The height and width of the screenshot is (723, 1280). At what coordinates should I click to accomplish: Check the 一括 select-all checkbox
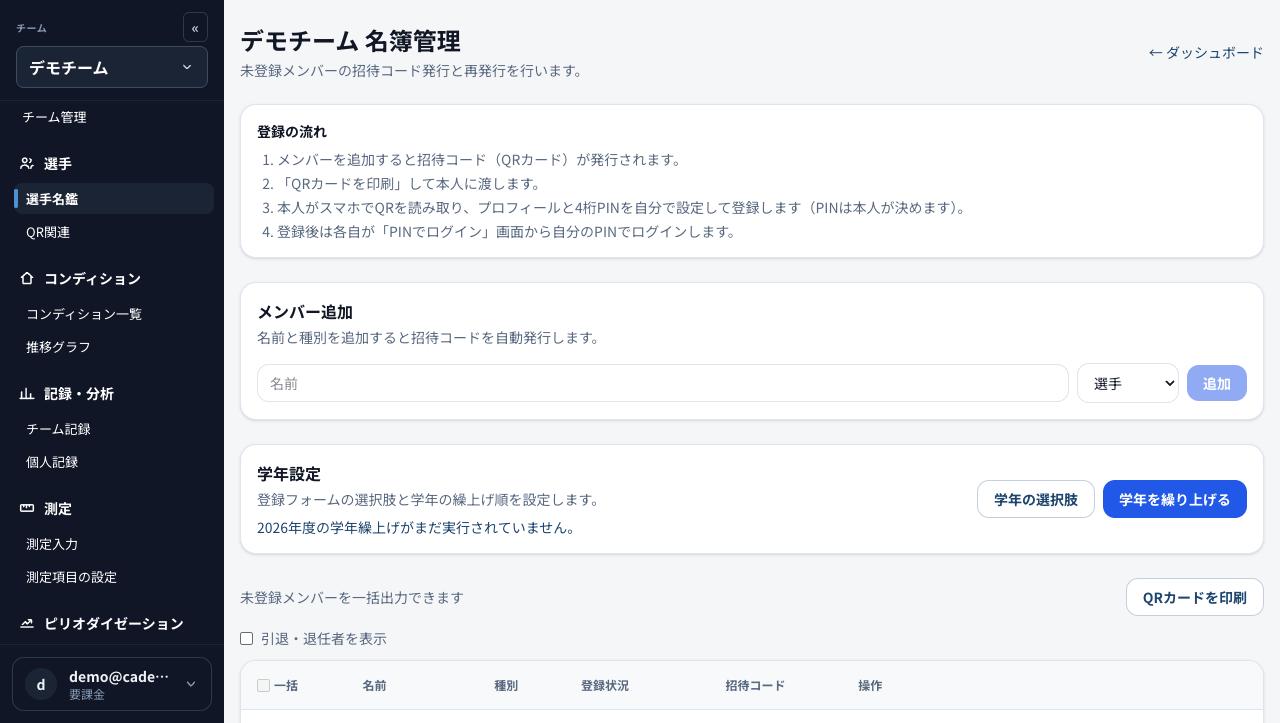click(x=263, y=685)
